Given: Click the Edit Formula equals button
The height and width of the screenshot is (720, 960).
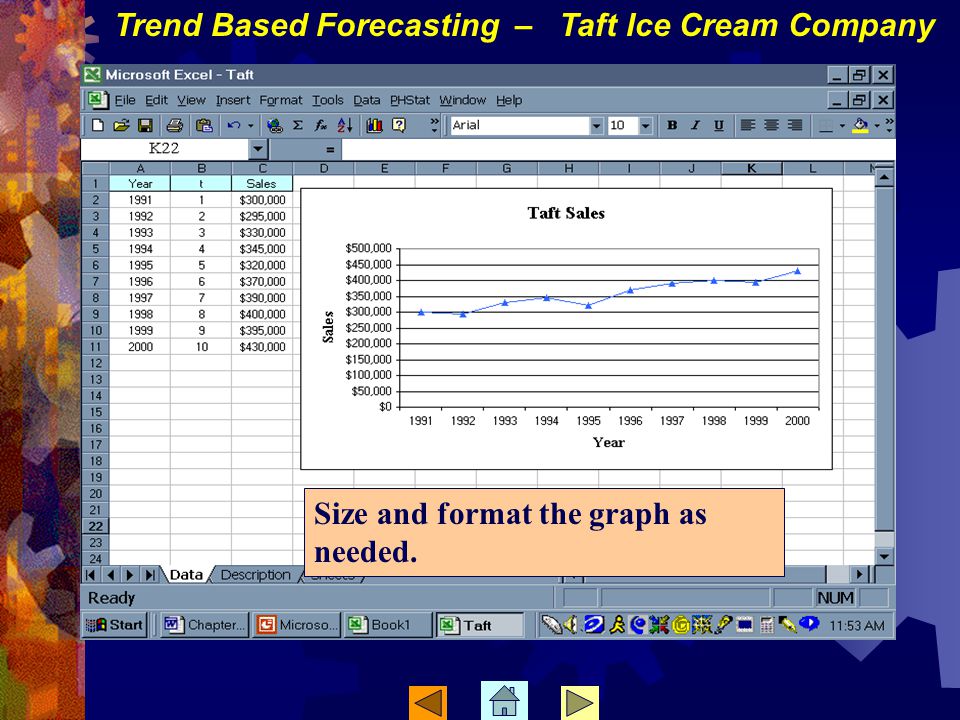Looking at the screenshot, I should (330, 149).
